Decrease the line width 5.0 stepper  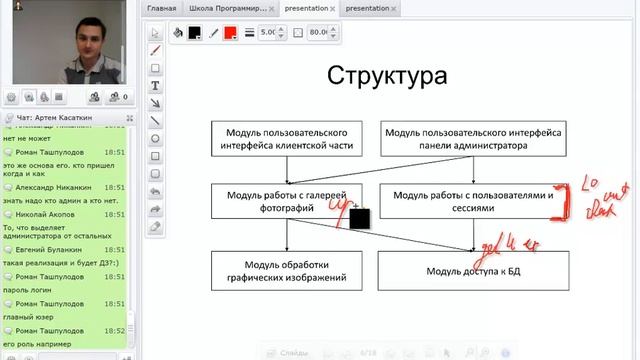tap(281, 36)
